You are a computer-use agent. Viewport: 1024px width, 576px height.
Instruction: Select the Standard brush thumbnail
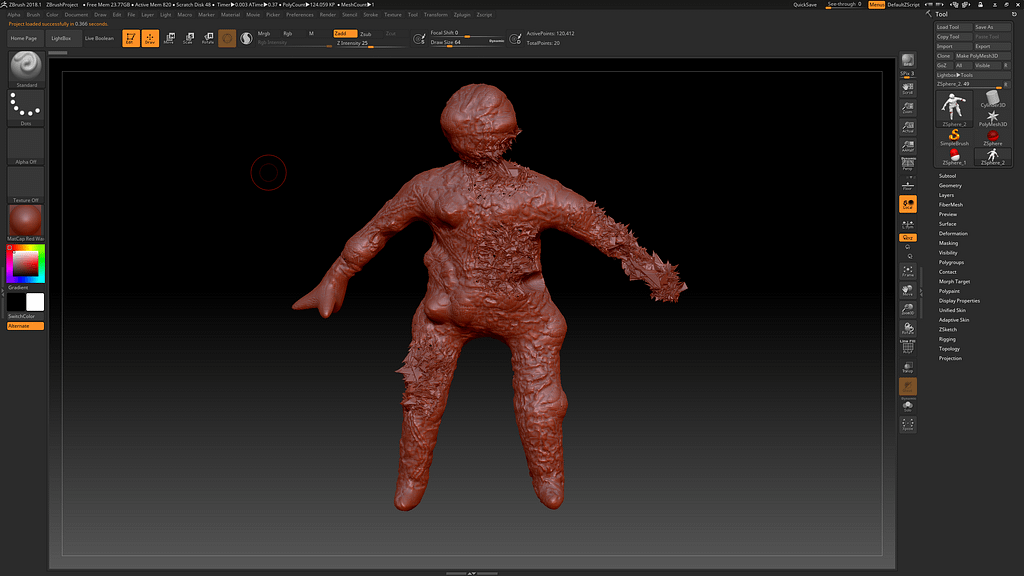25,66
